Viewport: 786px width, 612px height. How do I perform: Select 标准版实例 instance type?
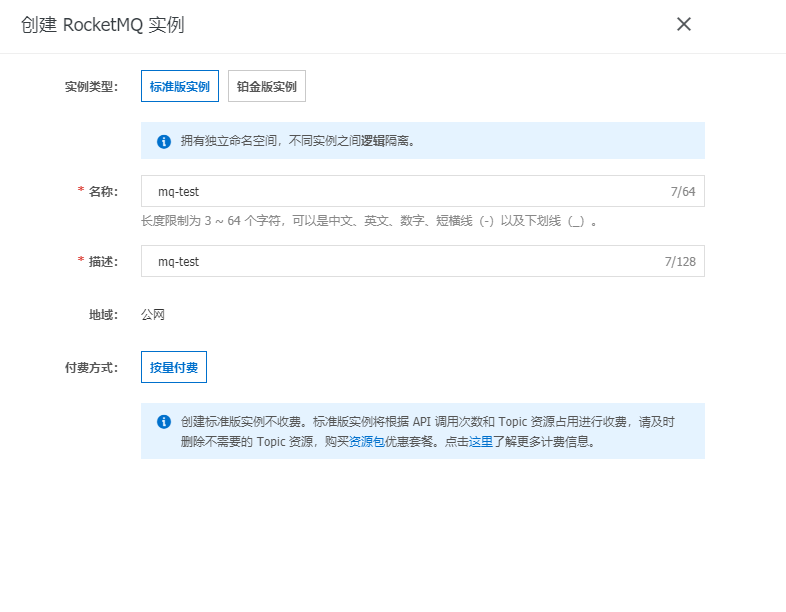click(x=179, y=86)
